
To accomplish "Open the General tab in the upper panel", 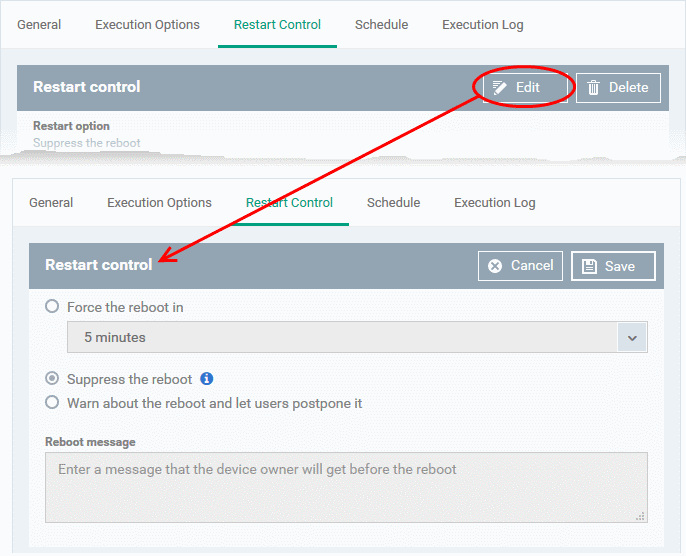I will (39, 24).
